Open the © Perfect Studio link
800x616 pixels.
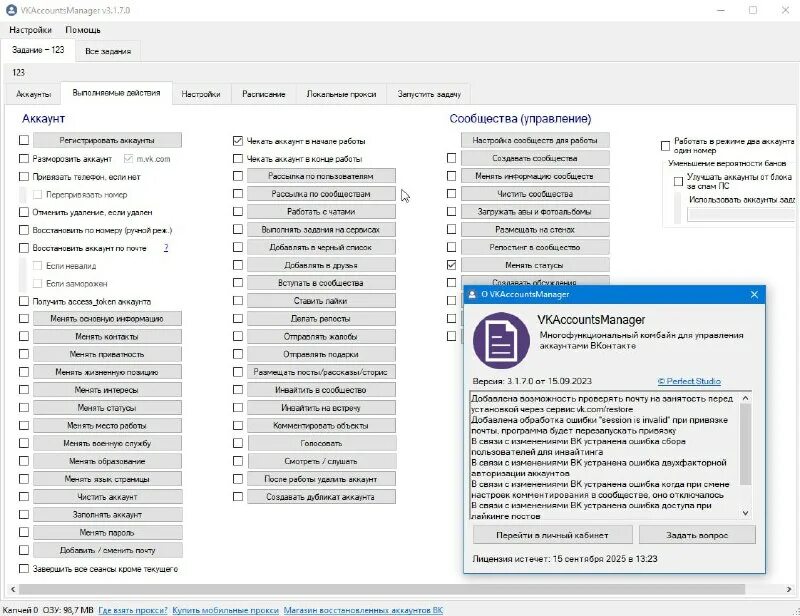click(689, 381)
